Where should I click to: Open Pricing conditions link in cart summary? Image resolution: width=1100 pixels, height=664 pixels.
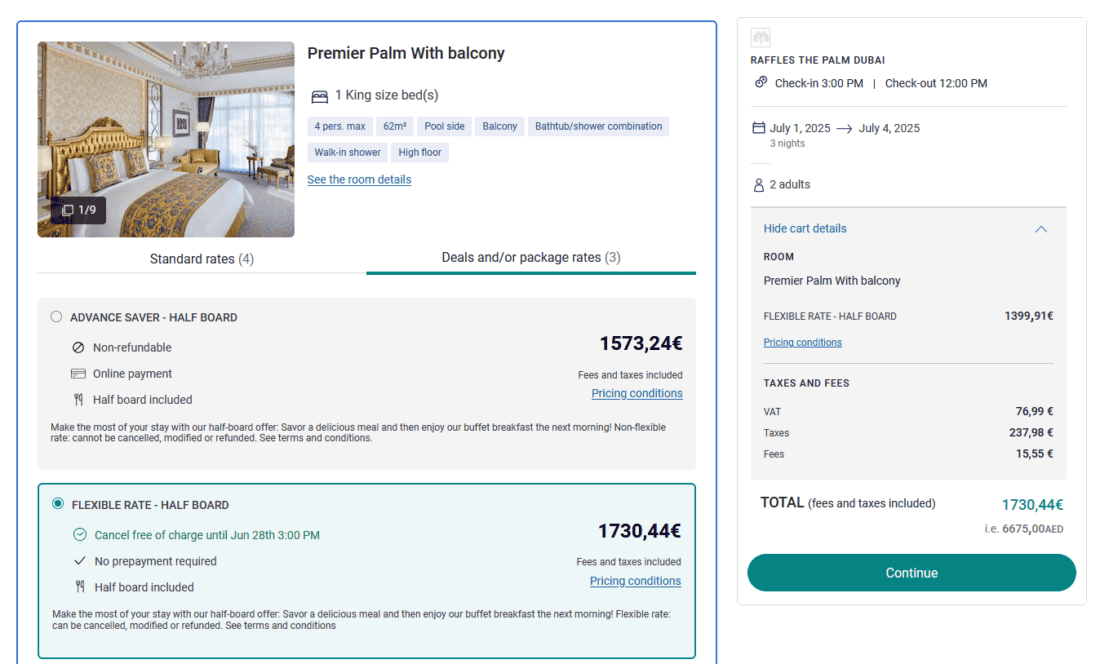click(802, 343)
